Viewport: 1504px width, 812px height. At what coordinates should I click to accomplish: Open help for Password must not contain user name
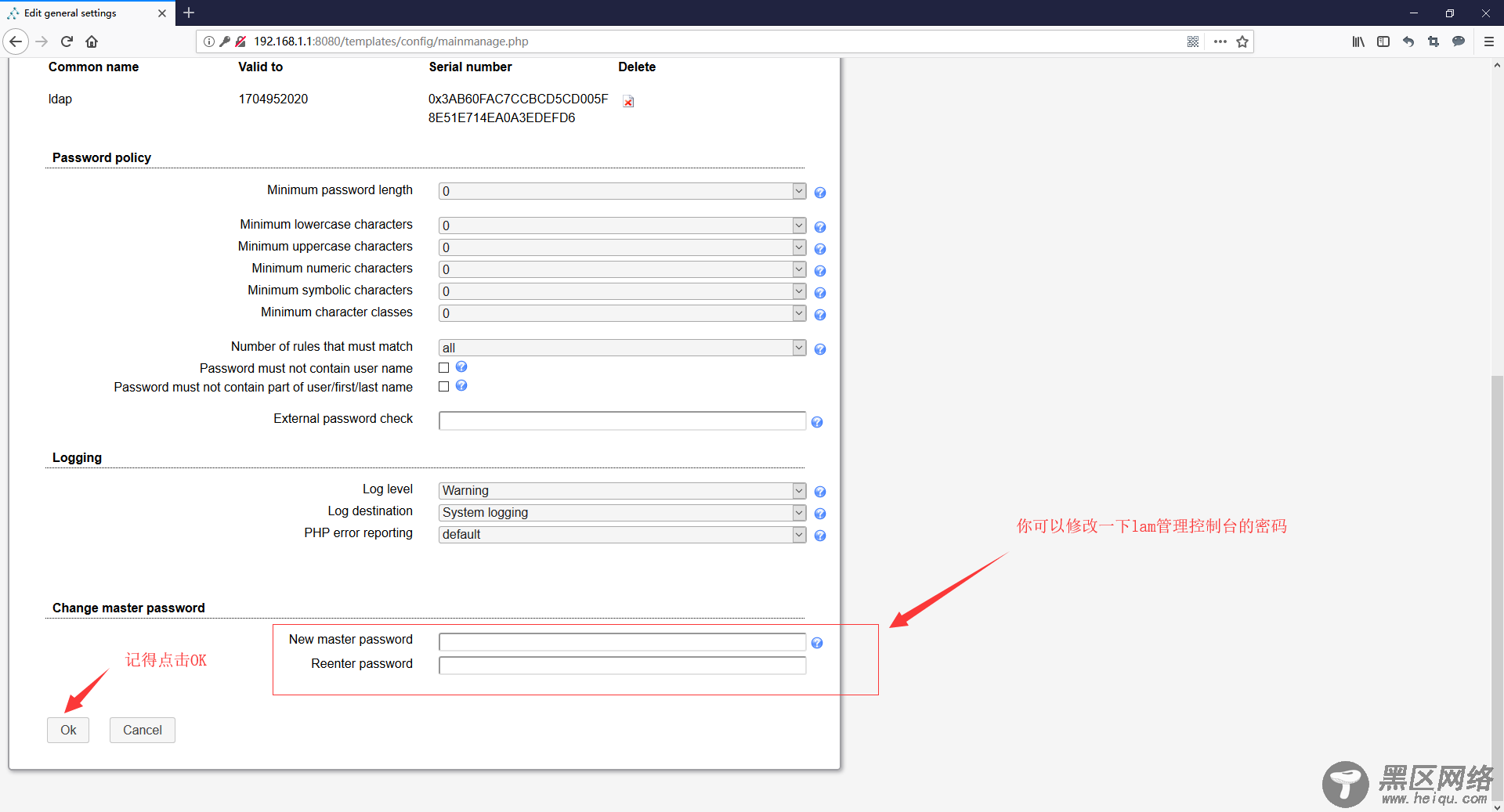coord(461,366)
